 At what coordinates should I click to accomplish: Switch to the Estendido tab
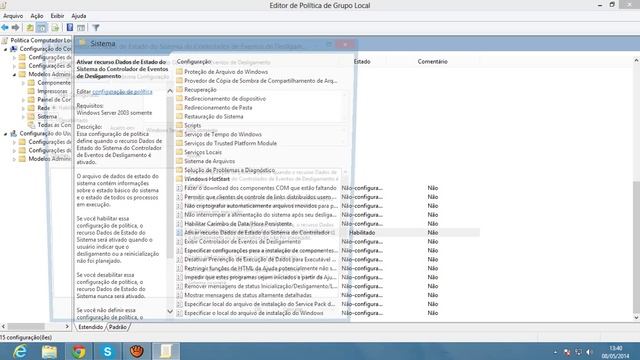tap(91, 327)
